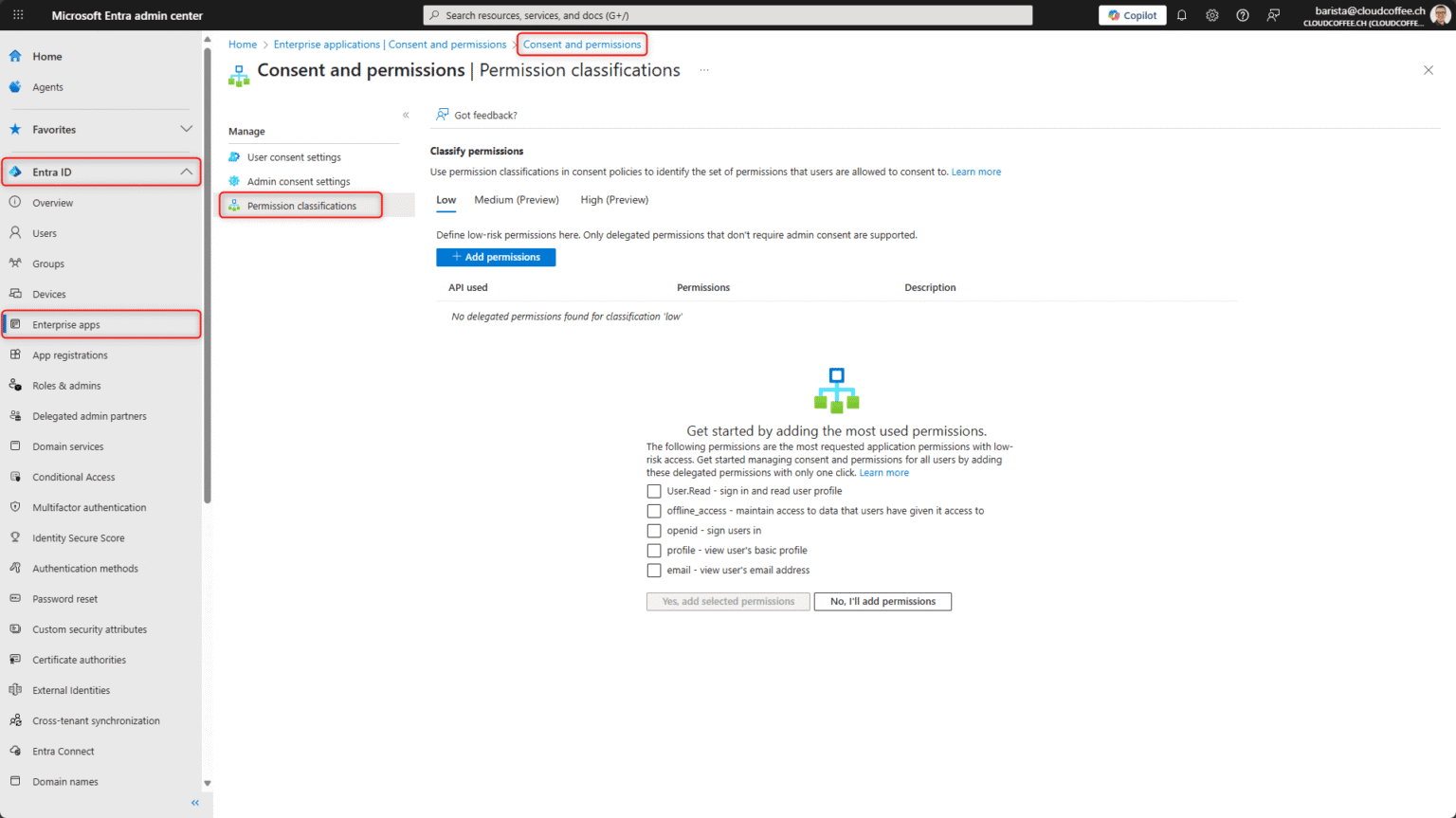
Task: Select the offline_access permission checkbox
Action: point(654,511)
